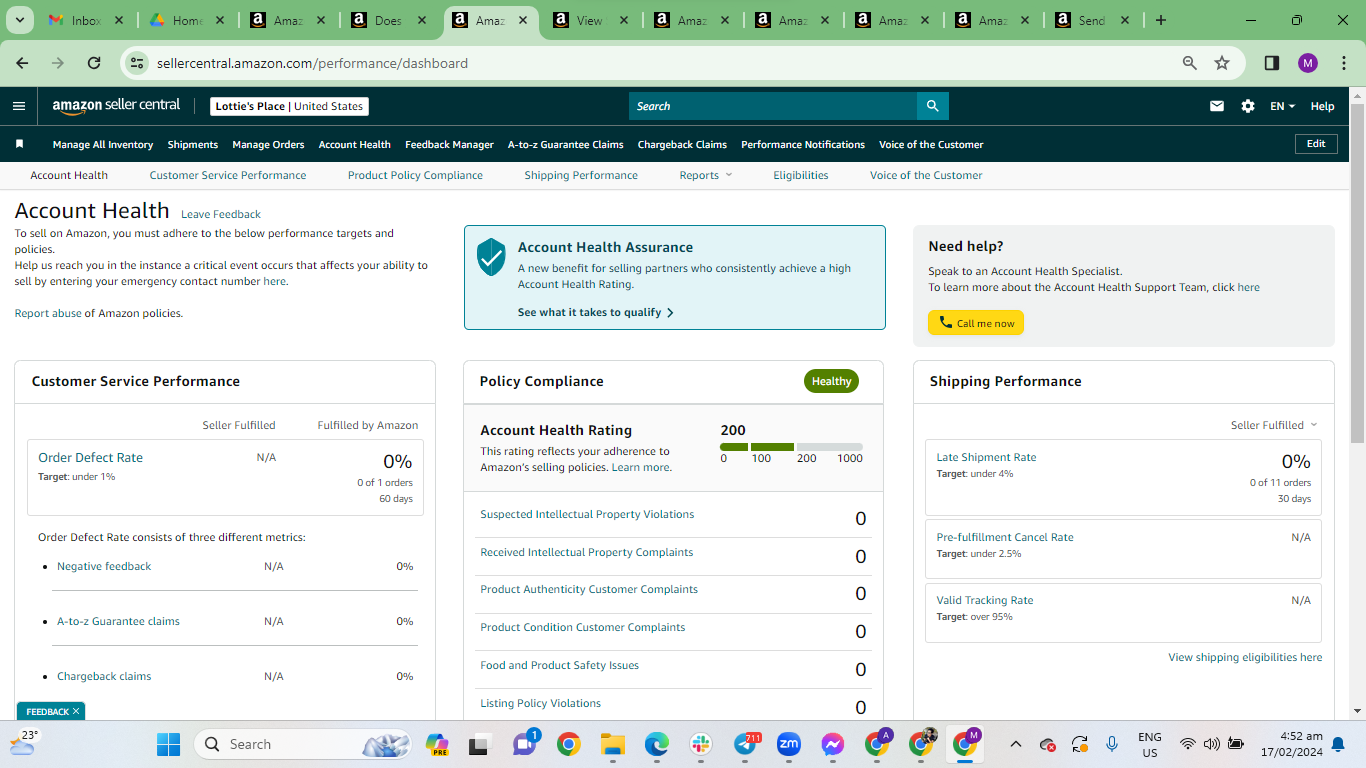The height and width of the screenshot is (768, 1366).
Task: Click the Leave Feedback link
Action: point(221,214)
